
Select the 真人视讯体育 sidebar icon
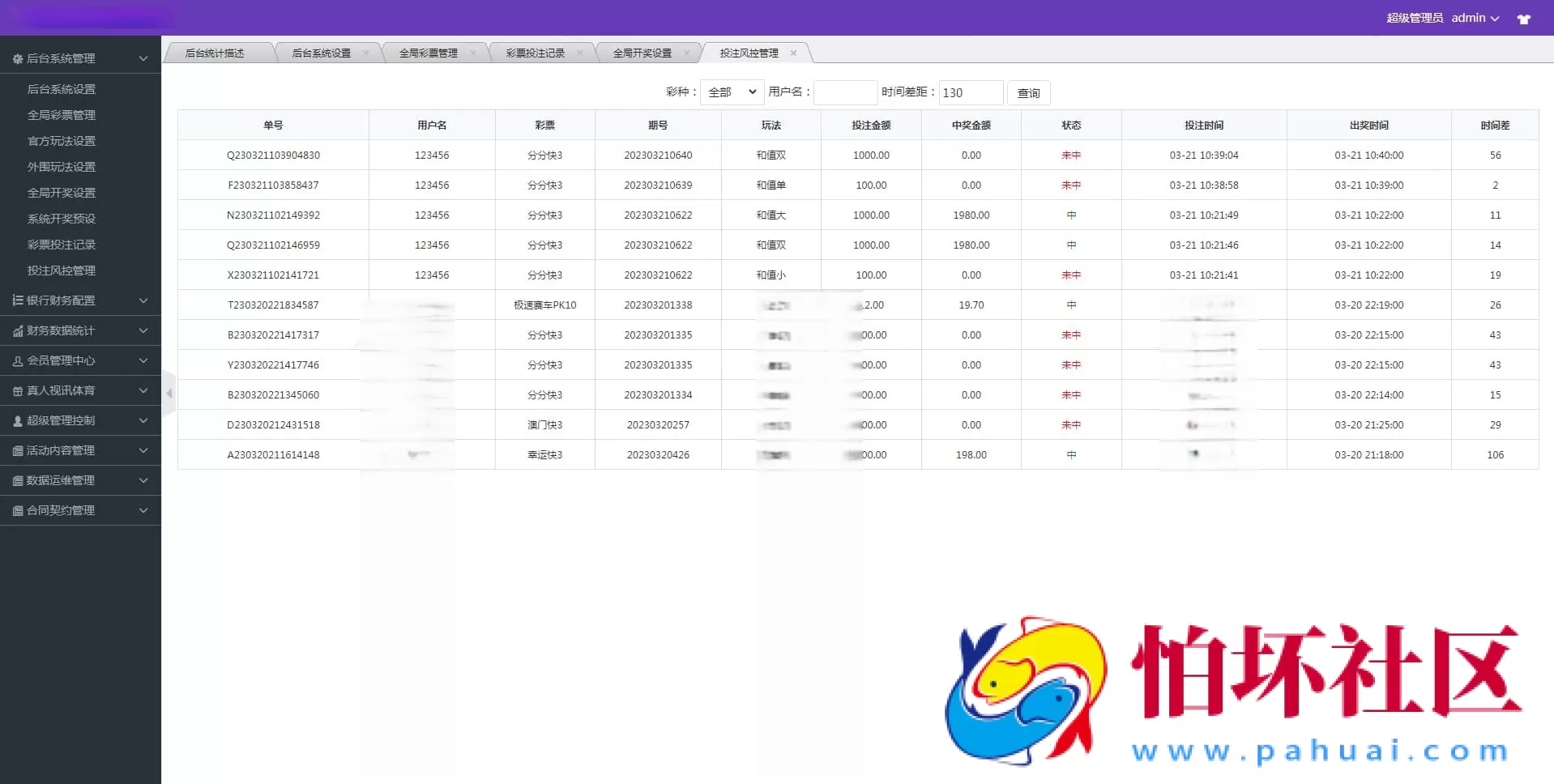pyautogui.click(x=17, y=390)
